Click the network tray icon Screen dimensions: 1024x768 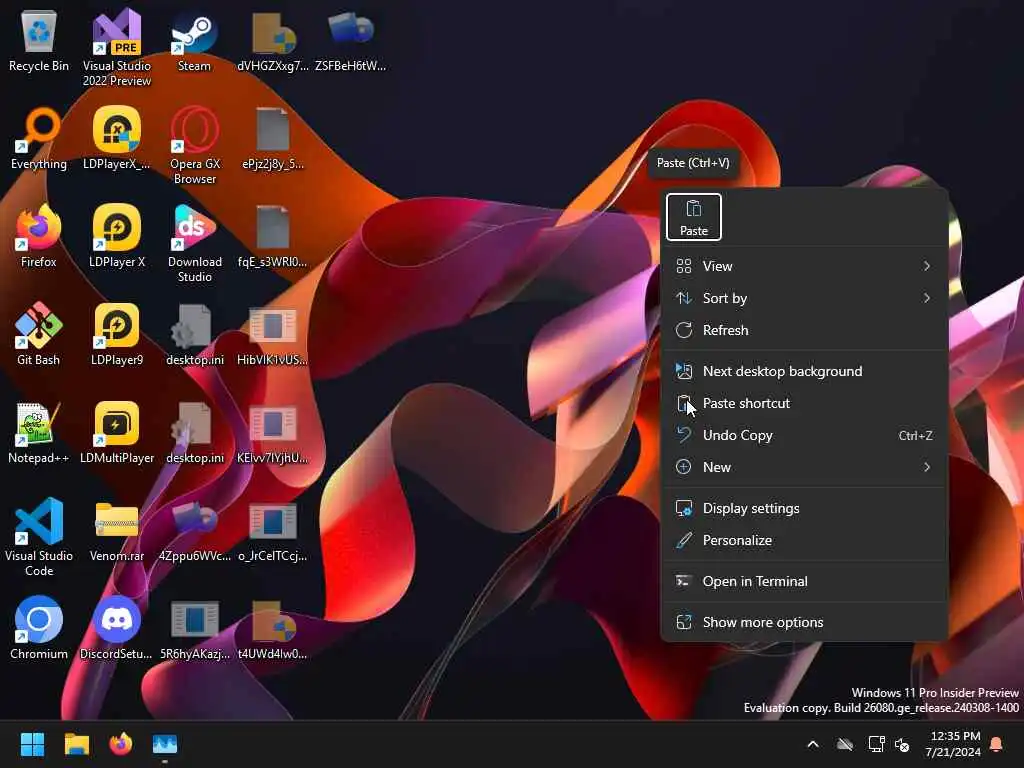pos(876,744)
